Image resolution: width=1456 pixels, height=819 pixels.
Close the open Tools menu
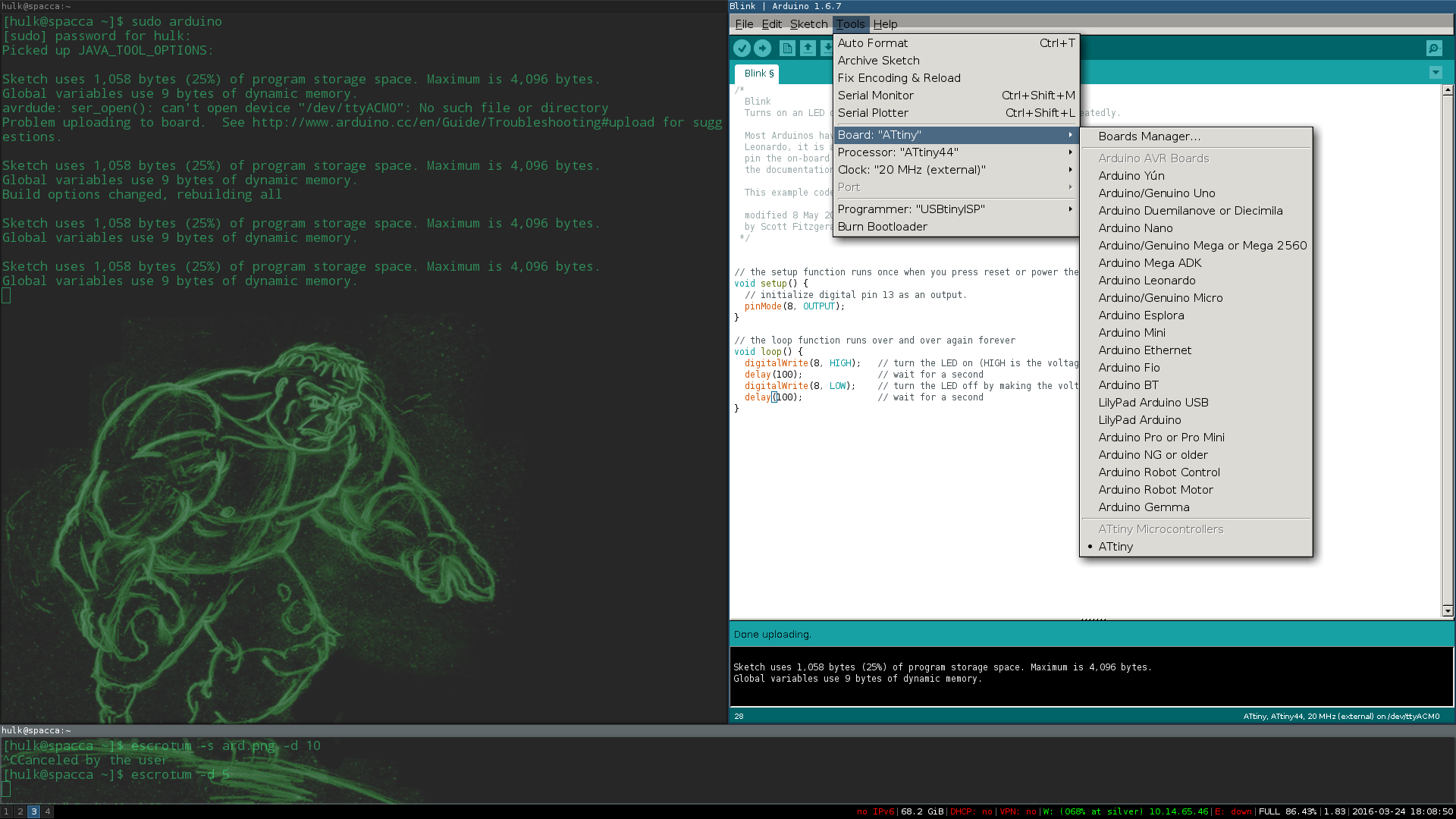point(850,24)
